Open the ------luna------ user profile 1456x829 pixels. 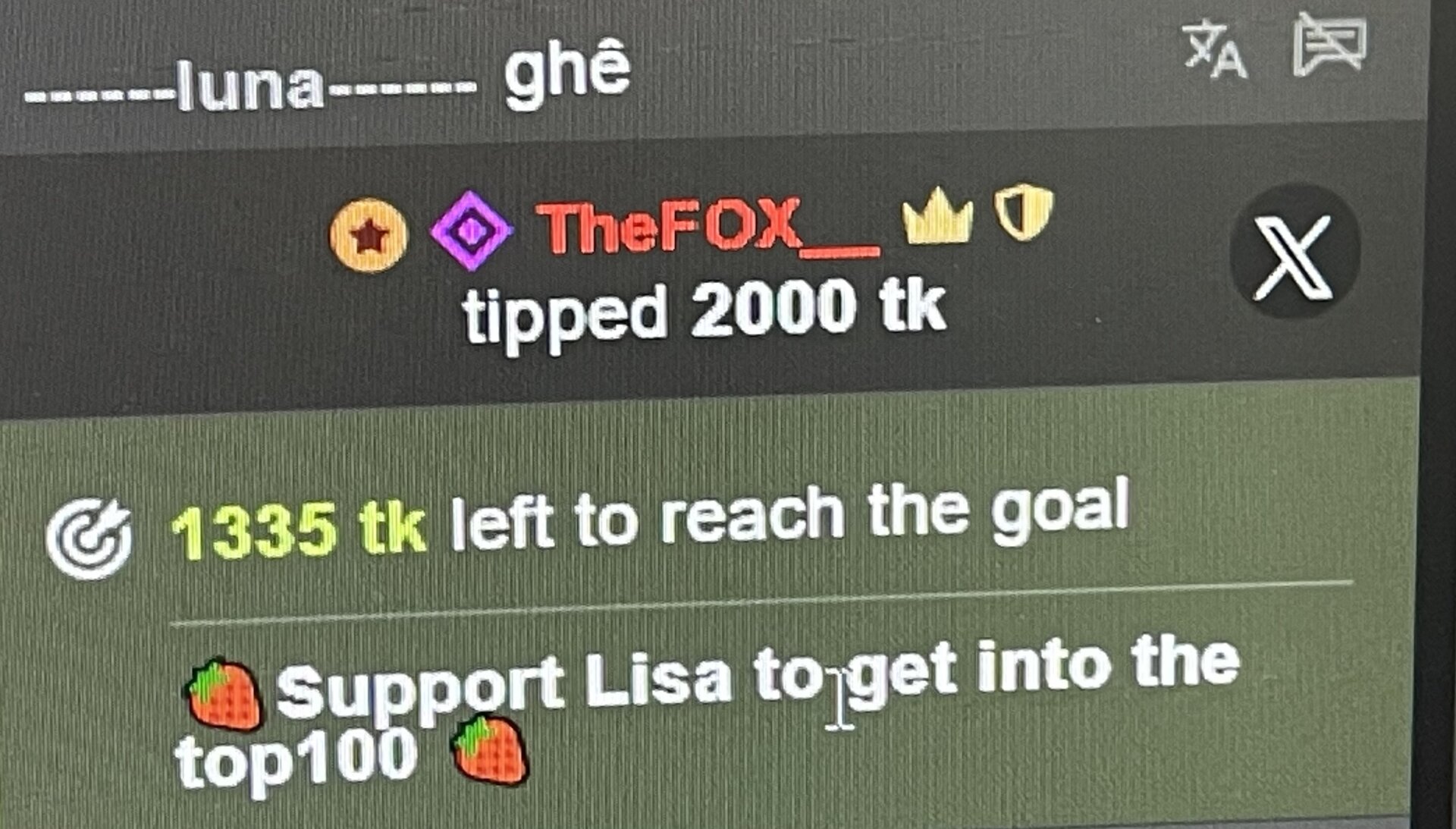(251, 86)
